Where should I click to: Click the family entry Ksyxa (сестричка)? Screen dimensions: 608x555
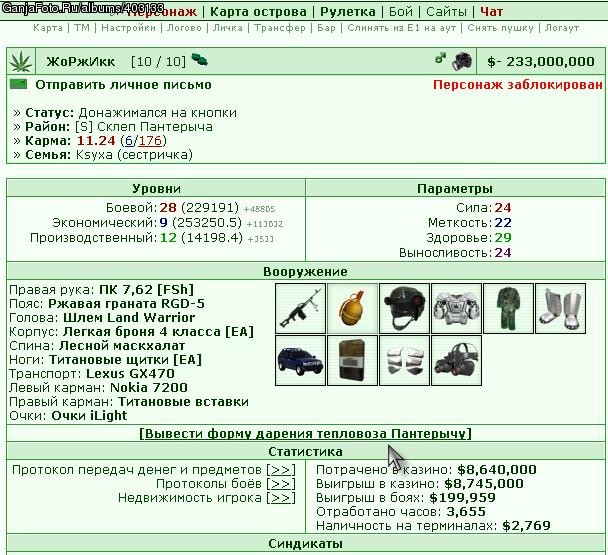(134, 155)
